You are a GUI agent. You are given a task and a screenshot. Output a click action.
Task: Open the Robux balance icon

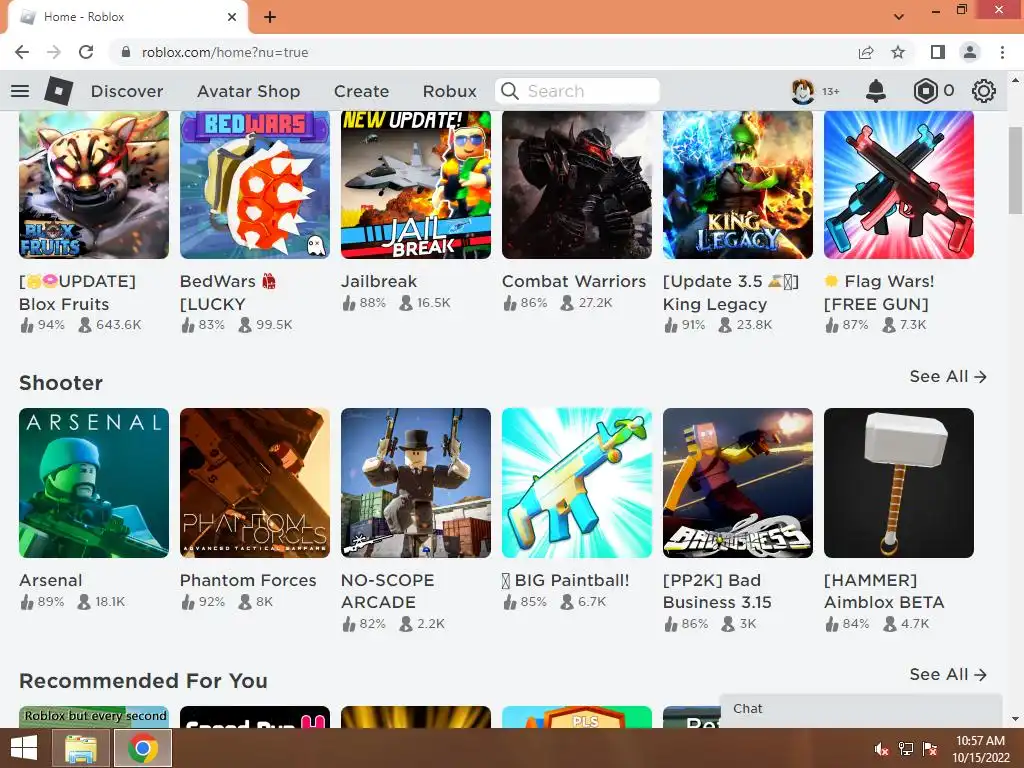(x=925, y=91)
